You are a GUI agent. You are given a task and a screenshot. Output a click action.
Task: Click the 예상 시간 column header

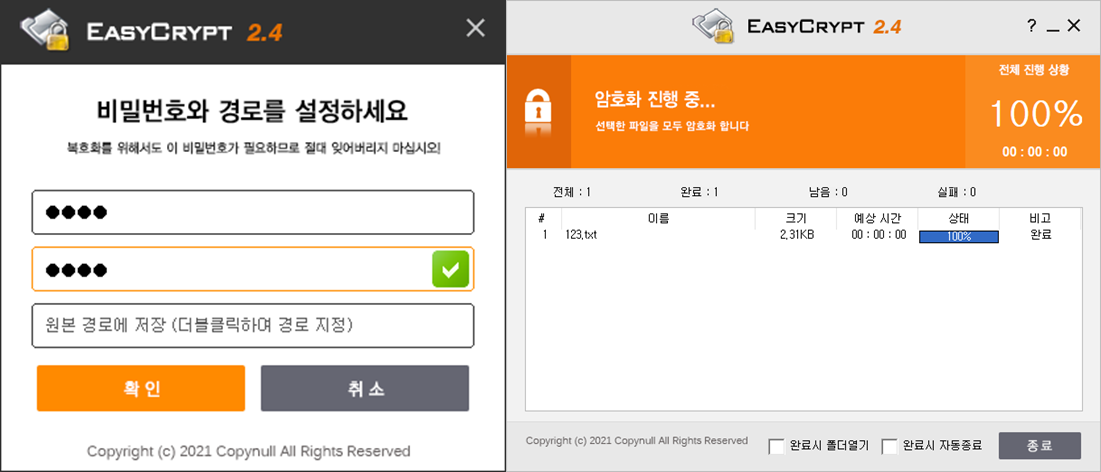[877, 218]
